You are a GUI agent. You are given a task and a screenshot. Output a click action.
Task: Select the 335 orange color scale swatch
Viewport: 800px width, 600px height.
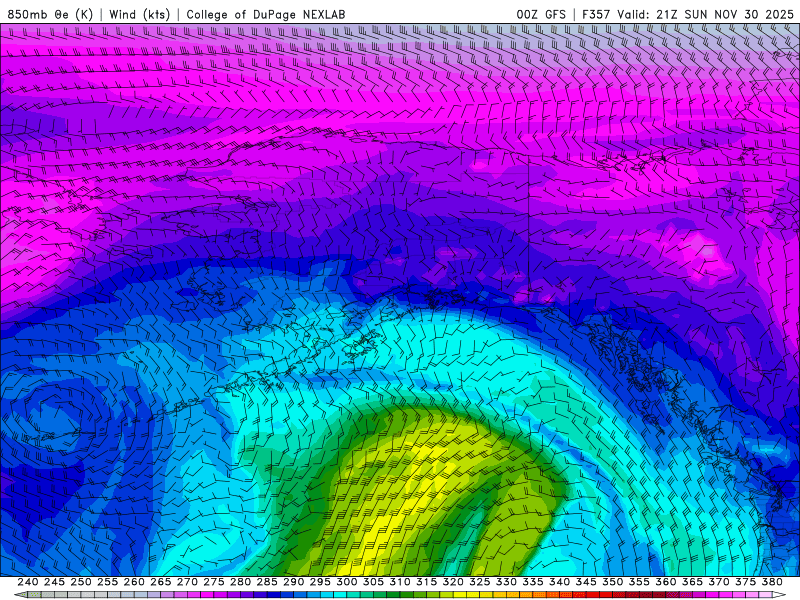pyautogui.click(x=532, y=594)
